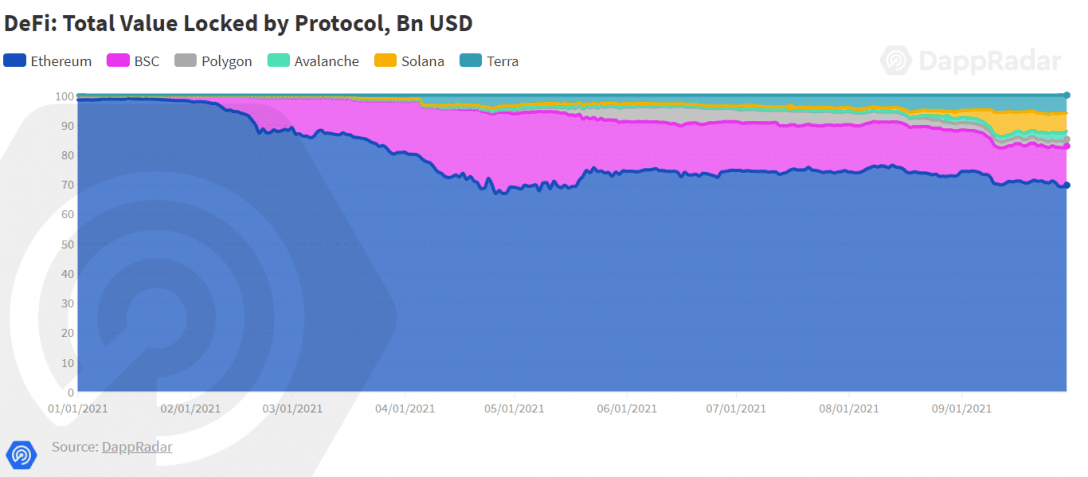The height and width of the screenshot is (477, 1088).
Task: Toggle the Polygon legend label
Action: click(x=226, y=61)
